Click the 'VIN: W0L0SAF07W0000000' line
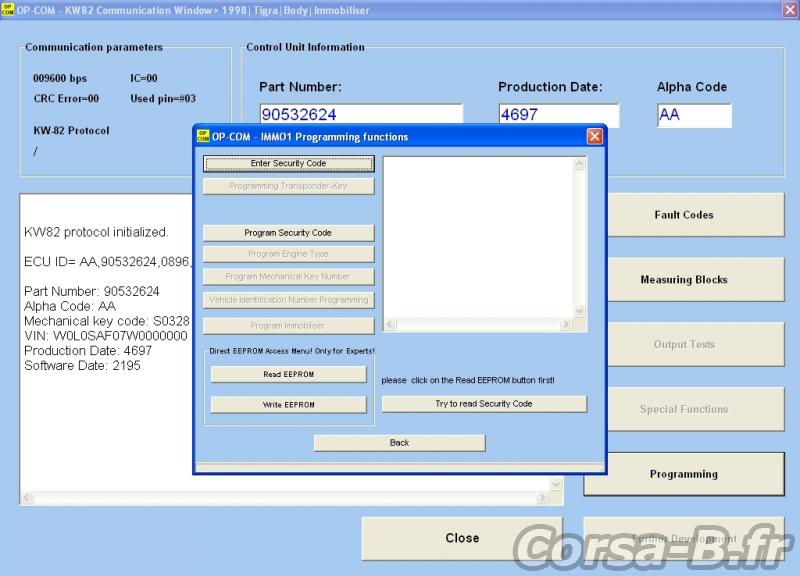800x576 pixels. tap(106, 336)
